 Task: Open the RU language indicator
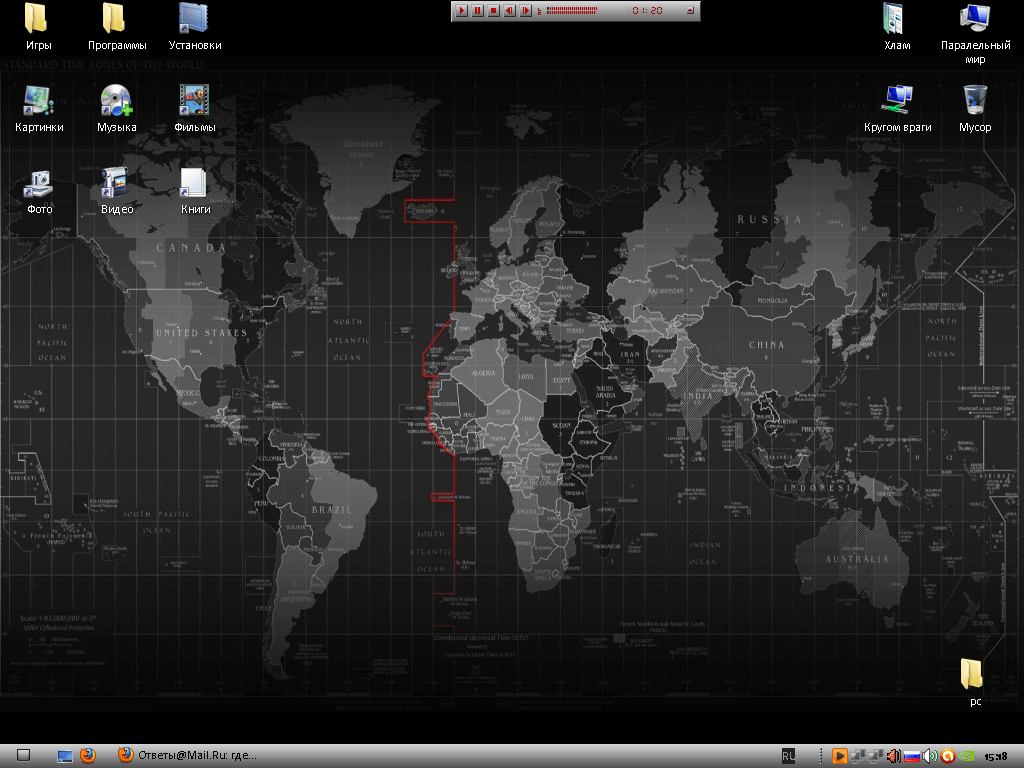pos(788,756)
